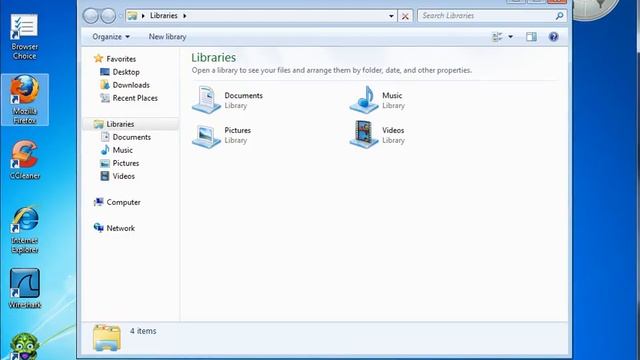Open the view options dropdown arrow
The width and height of the screenshot is (640, 360).
click(510, 37)
